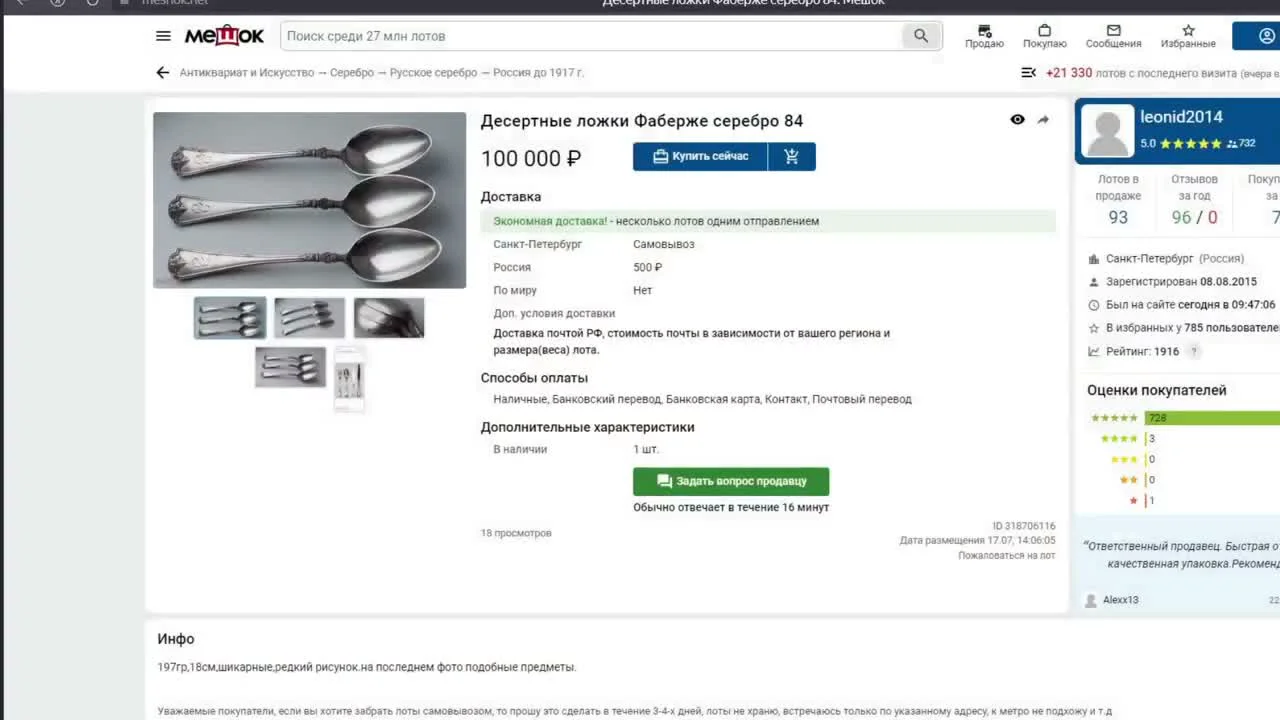Open the Покупаю menu
The width and height of the screenshot is (1280, 720).
(x=1044, y=36)
